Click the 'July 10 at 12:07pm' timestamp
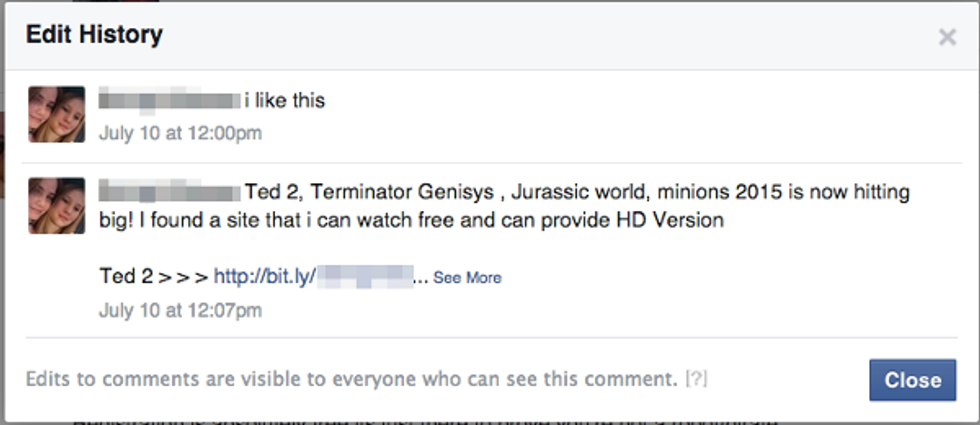 click(x=180, y=310)
